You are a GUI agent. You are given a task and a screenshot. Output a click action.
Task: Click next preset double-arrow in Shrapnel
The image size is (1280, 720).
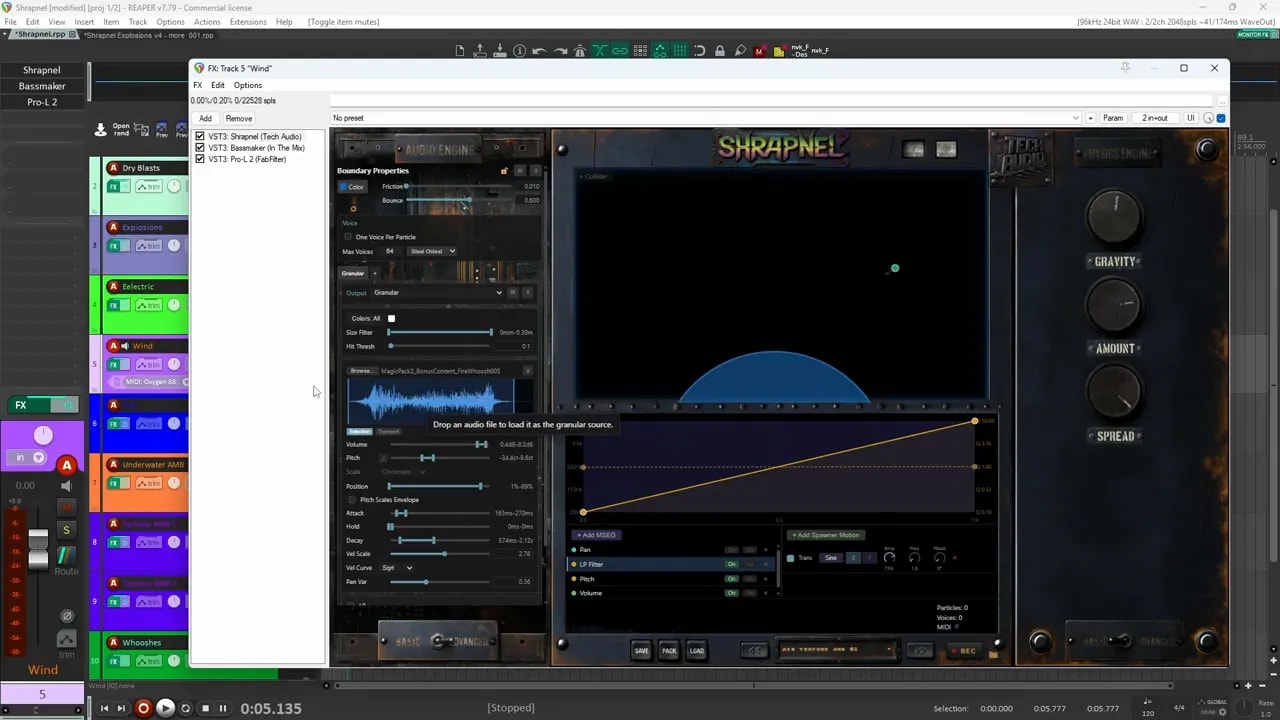919,650
